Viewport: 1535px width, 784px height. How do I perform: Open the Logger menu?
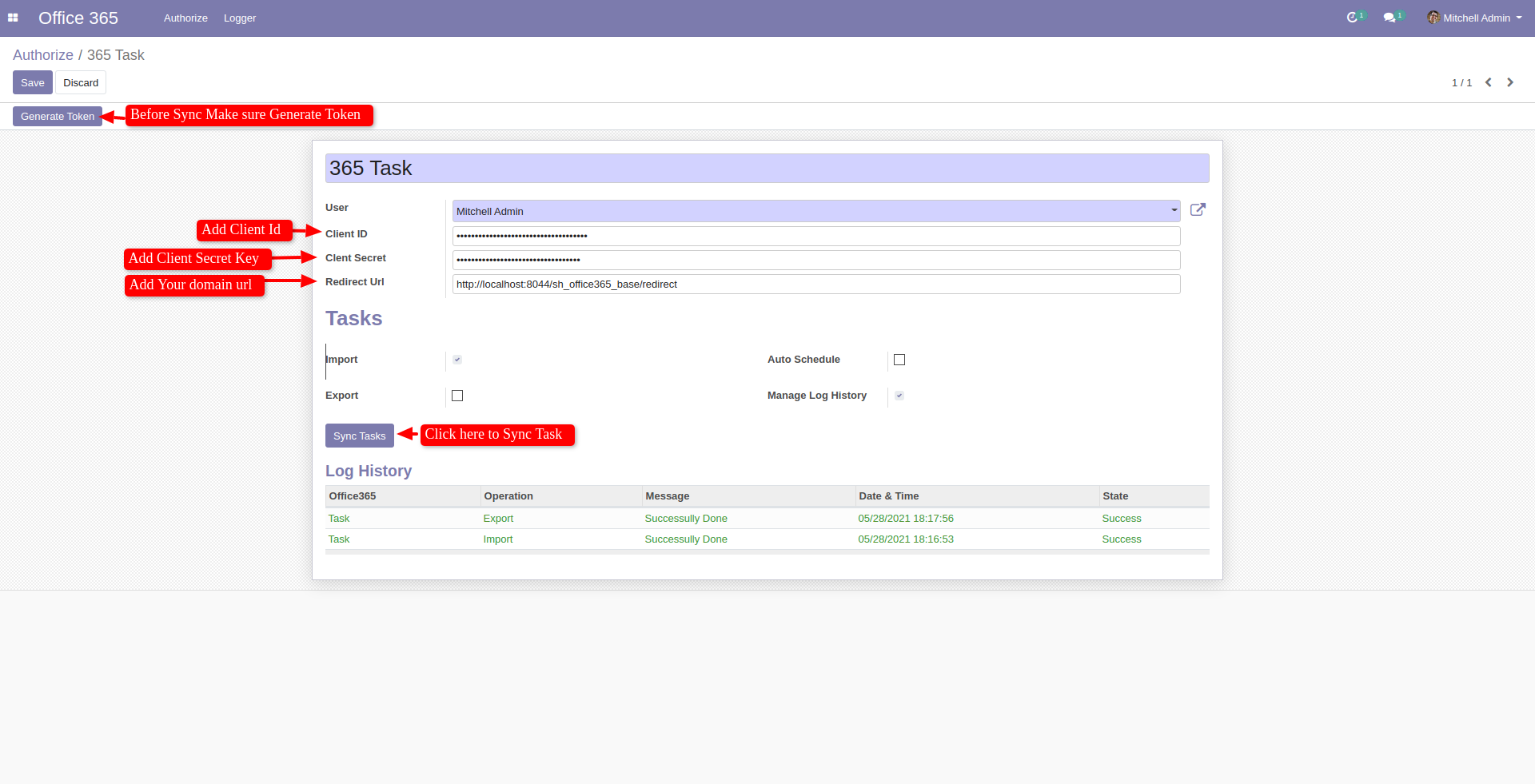click(240, 18)
